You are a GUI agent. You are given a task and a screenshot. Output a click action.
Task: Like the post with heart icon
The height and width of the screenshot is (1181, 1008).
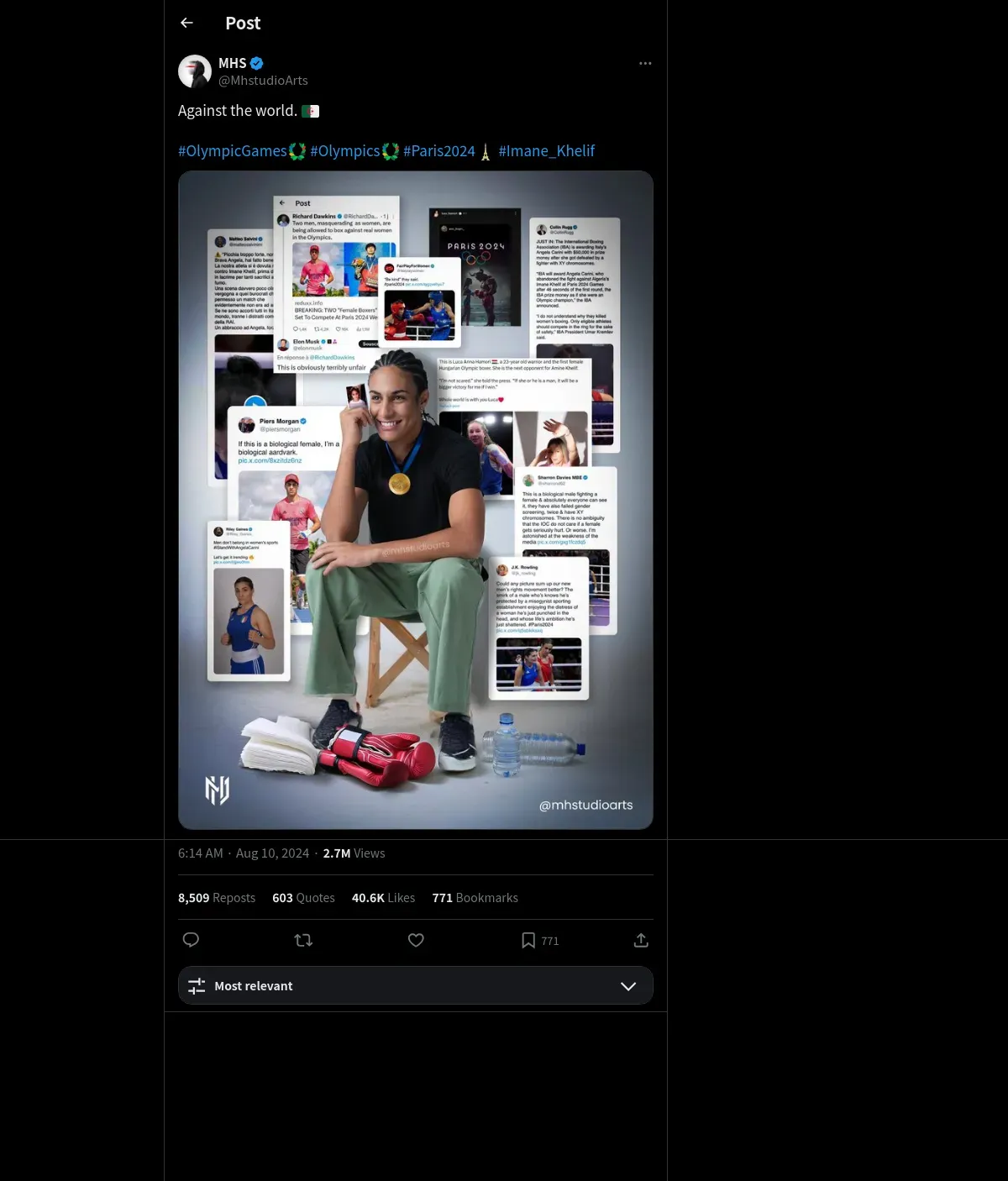[x=416, y=940]
